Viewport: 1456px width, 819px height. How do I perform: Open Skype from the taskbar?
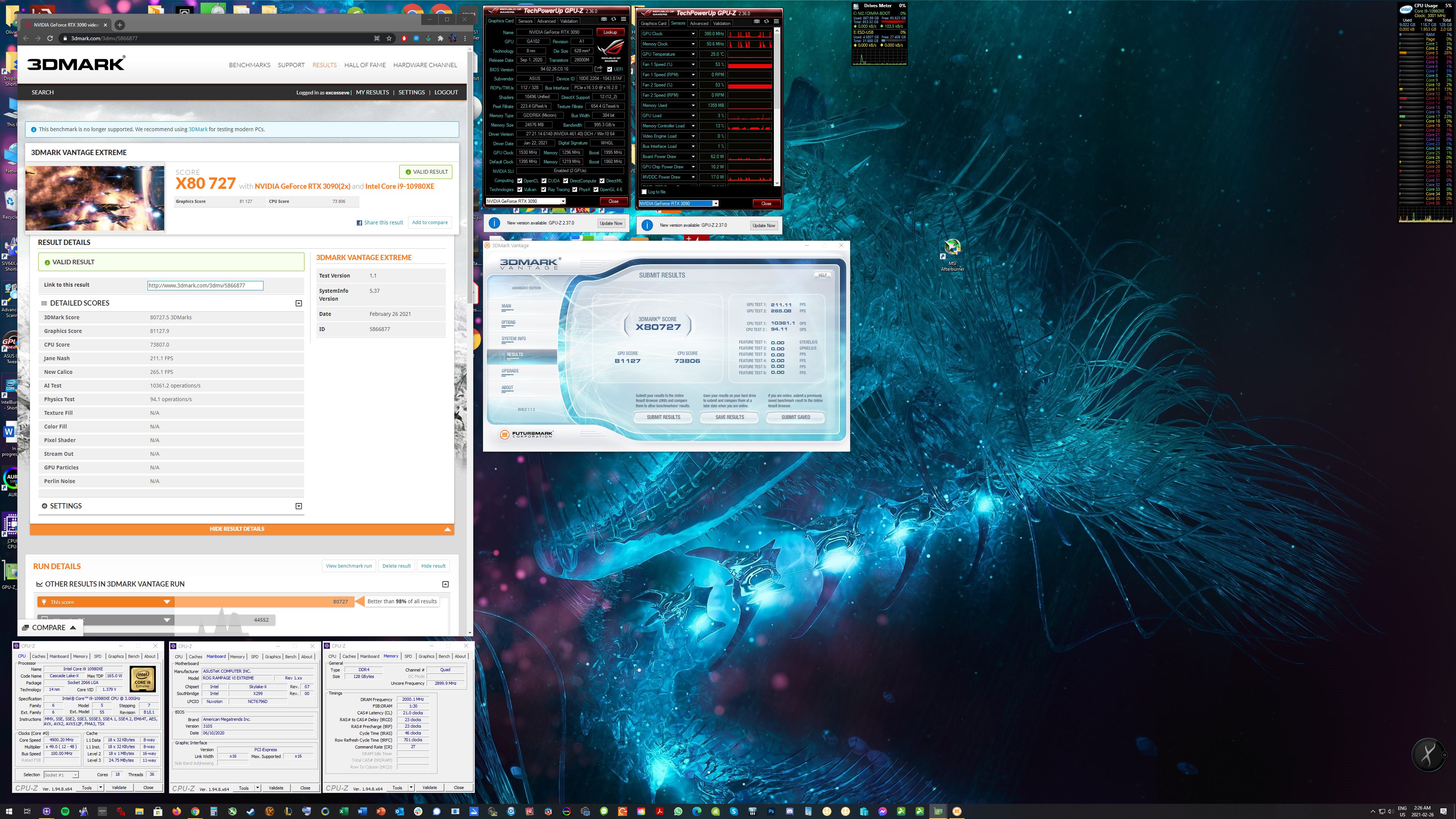[x=734, y=811]
